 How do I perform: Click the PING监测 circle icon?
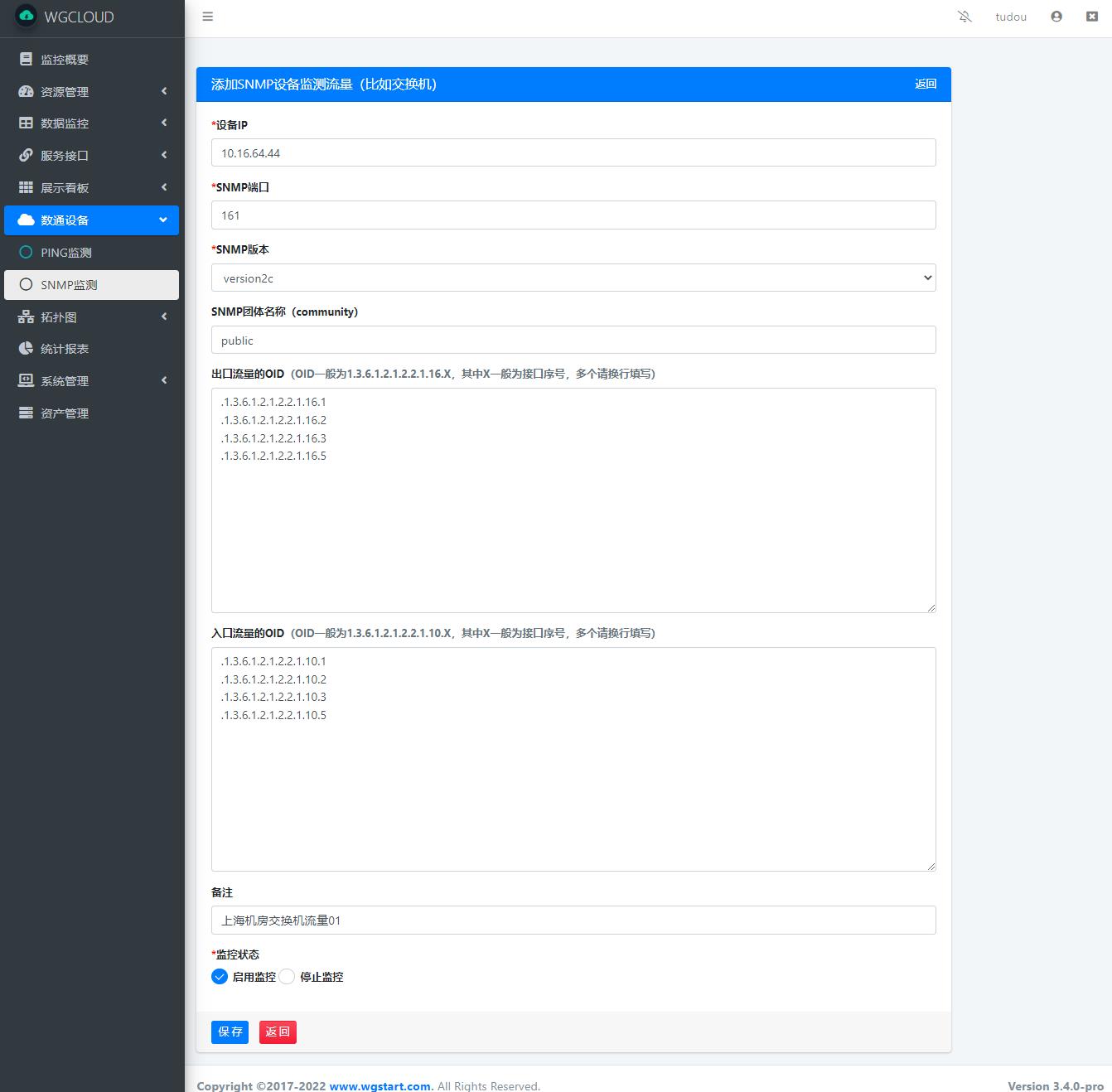(27, 253)
